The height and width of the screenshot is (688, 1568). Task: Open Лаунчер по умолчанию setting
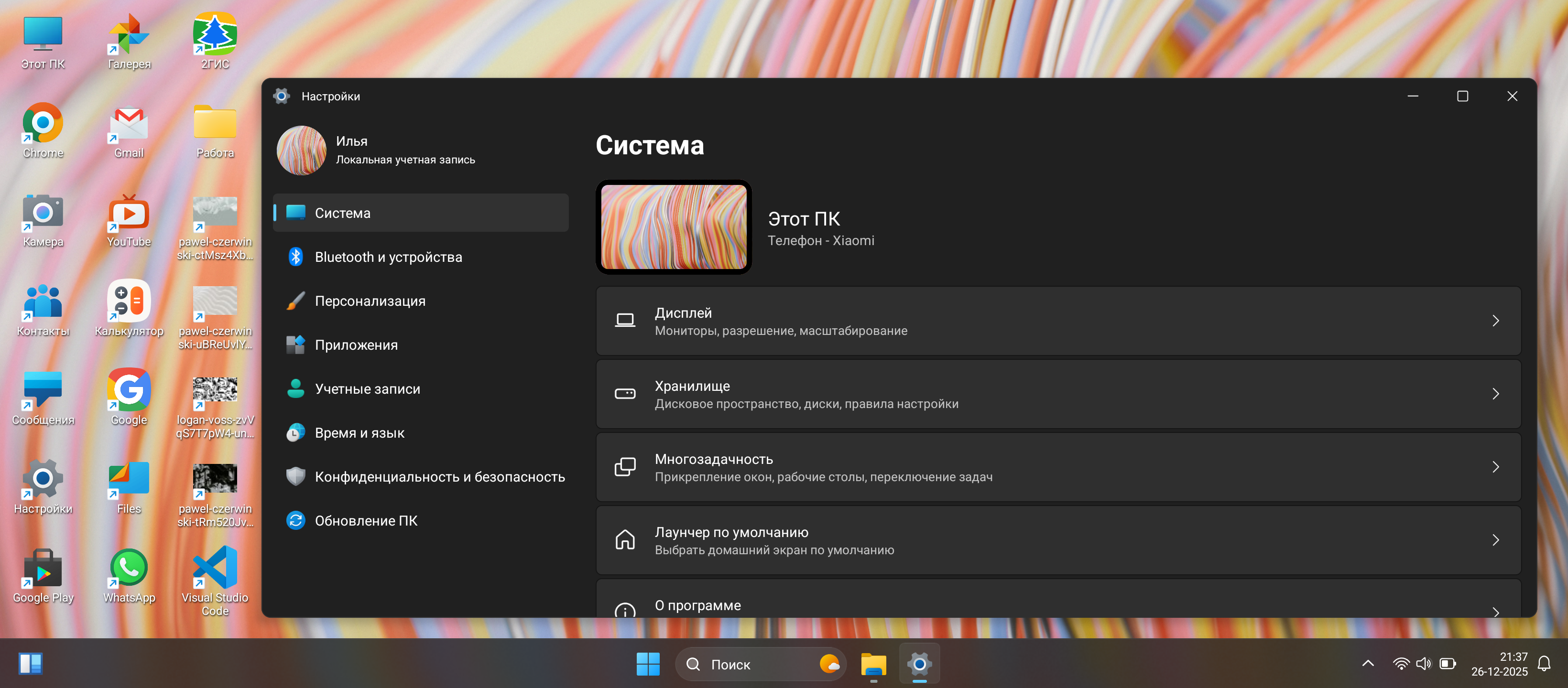[x=1058, y=540]
